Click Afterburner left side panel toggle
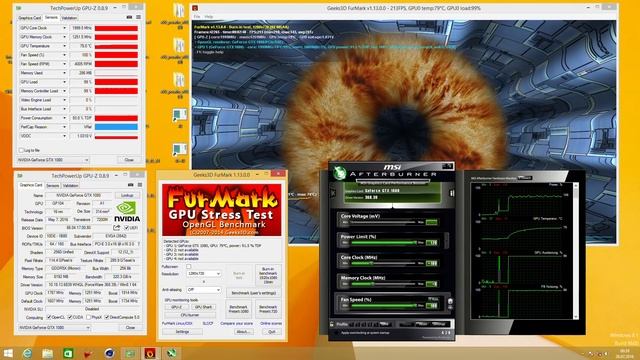The image size is (640, 360). 333,193
